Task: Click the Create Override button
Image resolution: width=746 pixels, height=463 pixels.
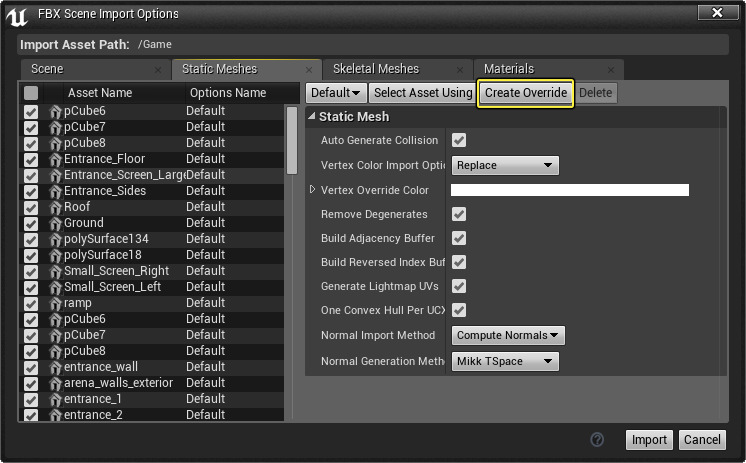Action: pos(526,93)
